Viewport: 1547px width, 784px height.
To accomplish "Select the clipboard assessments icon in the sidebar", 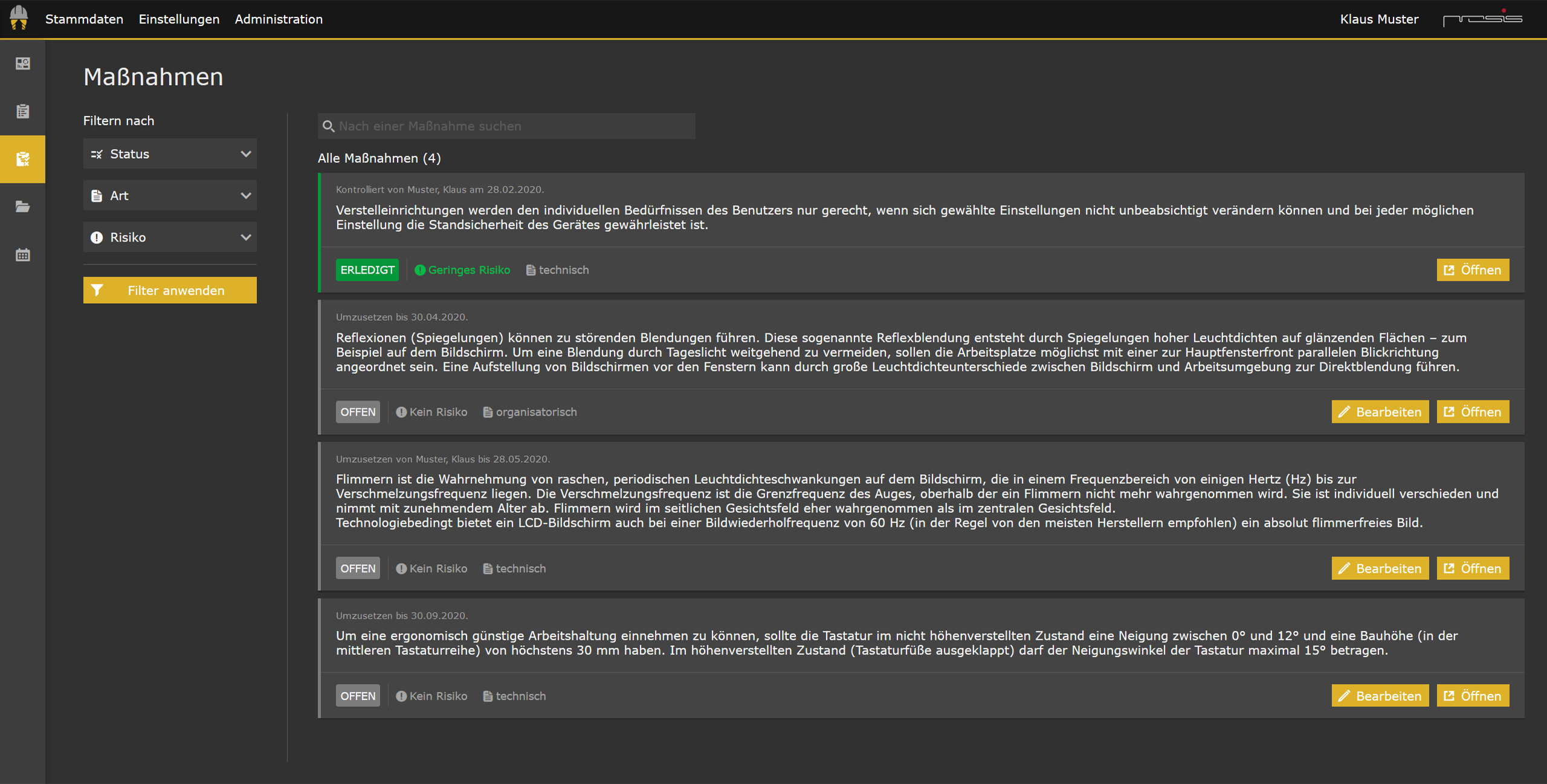I will point(22,111).
